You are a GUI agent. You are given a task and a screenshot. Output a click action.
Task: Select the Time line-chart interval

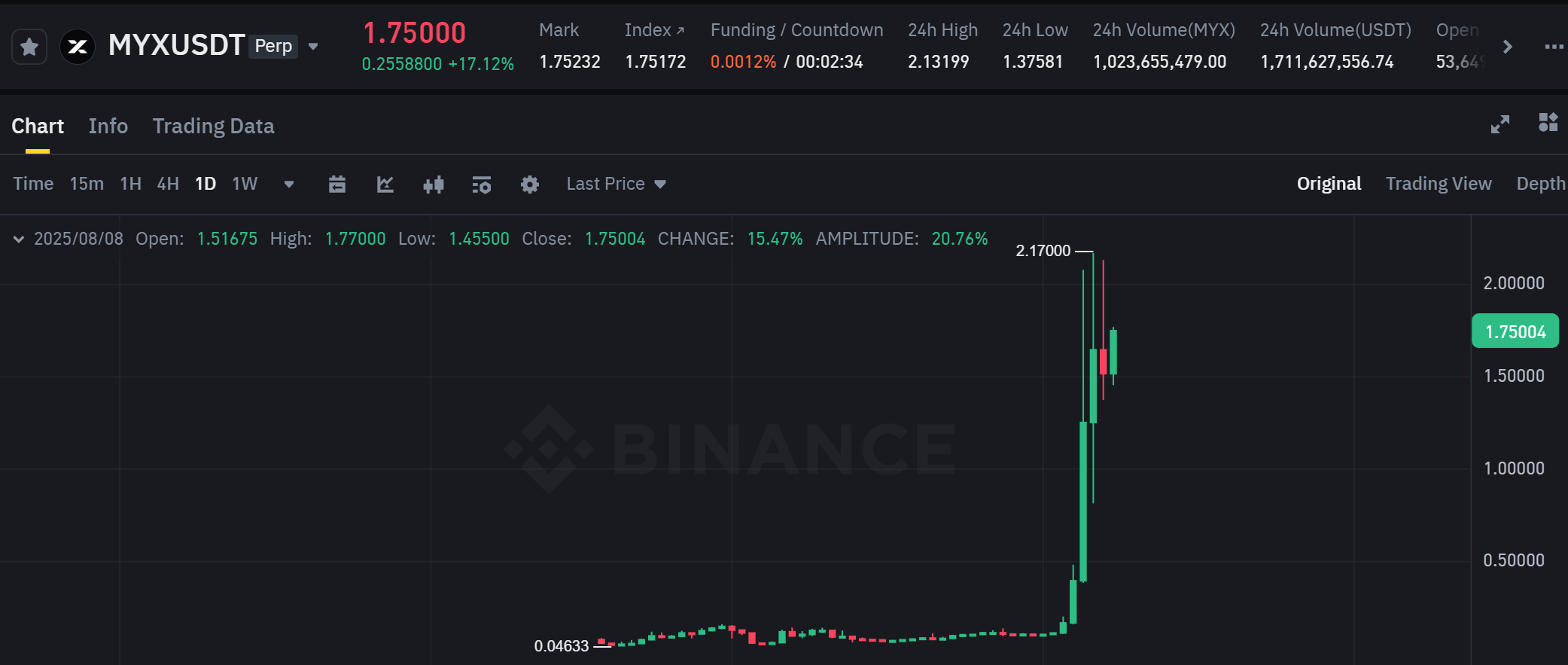(33, 184)
